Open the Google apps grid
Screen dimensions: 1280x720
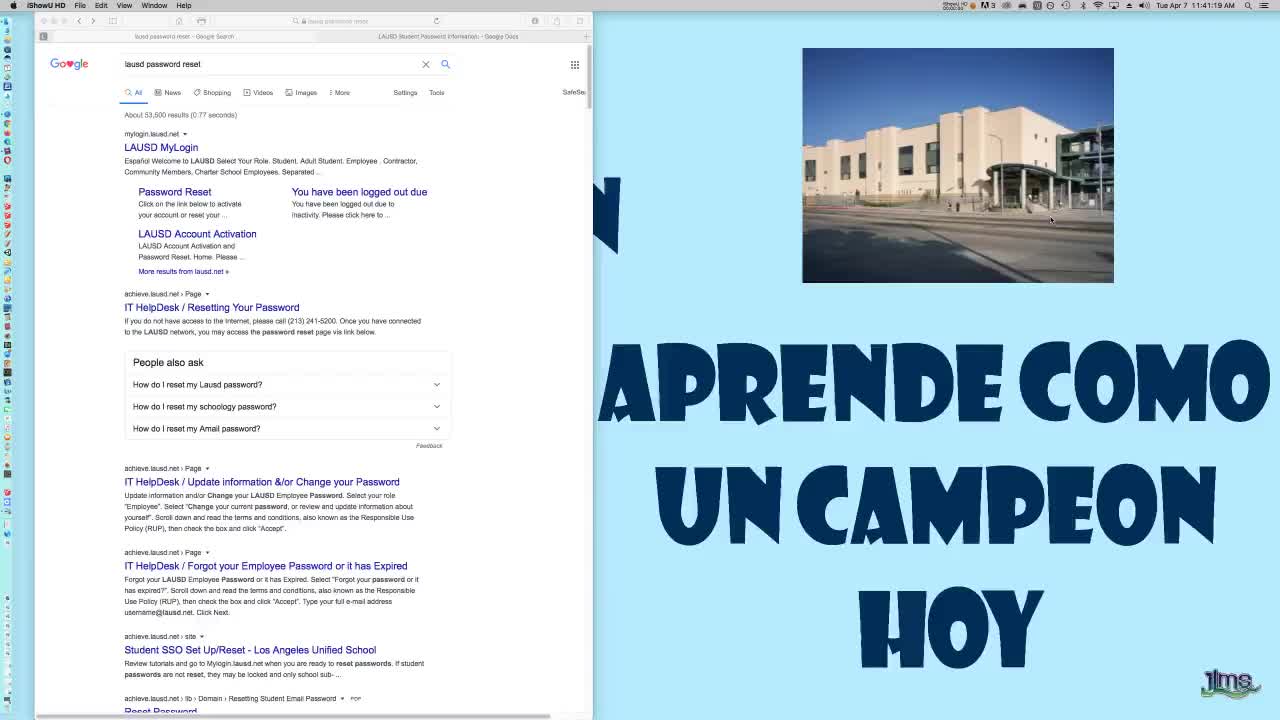[574, 65]
